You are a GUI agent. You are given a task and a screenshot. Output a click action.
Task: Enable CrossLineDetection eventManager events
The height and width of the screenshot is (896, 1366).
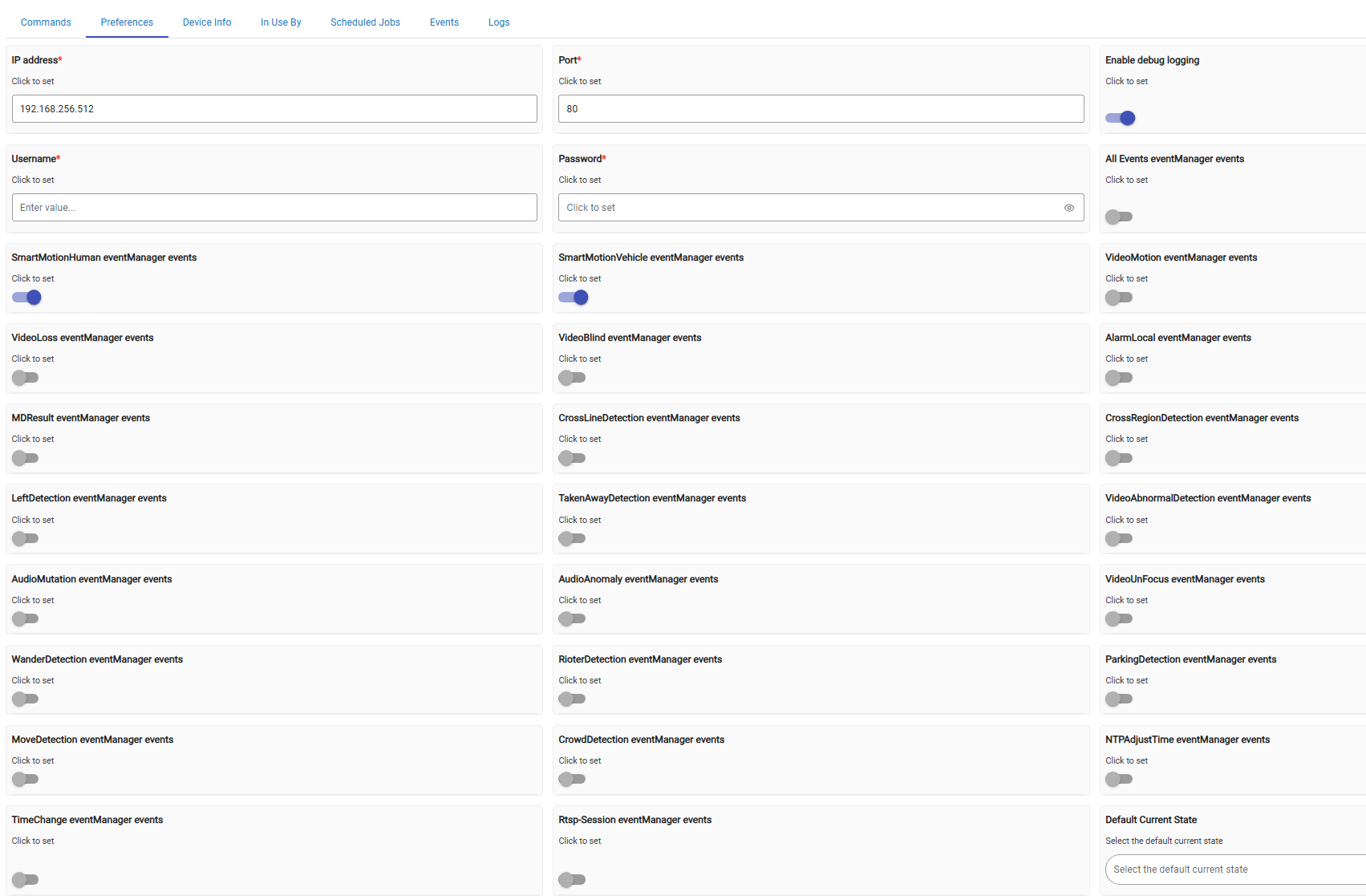(x=571, y=458)
